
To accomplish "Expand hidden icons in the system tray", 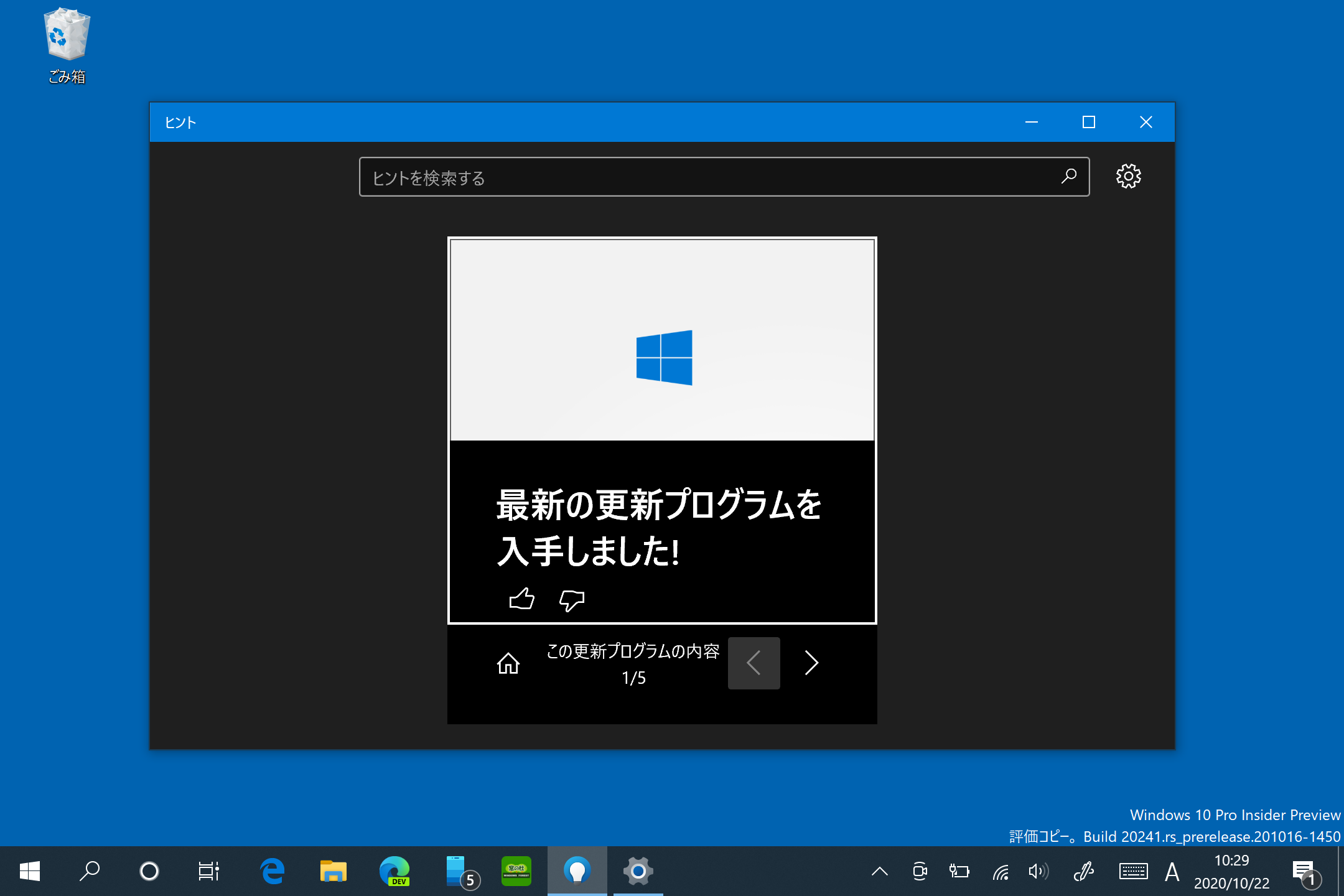I will click(x=879, y=871).
